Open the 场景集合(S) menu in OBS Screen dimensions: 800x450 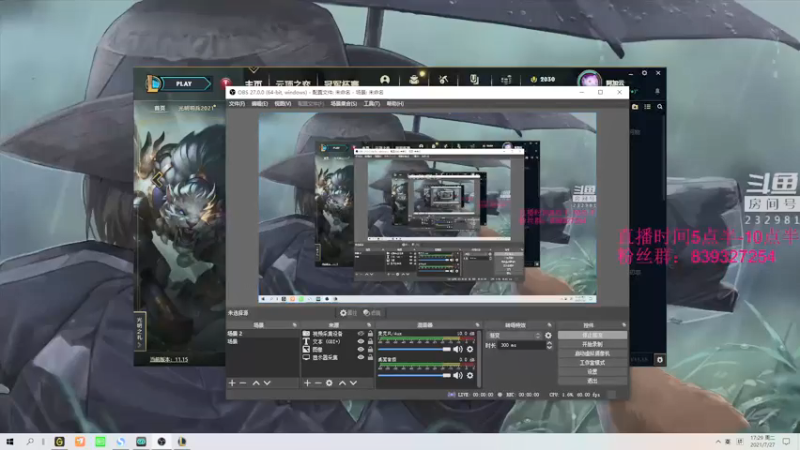click(x=343, y=104)
